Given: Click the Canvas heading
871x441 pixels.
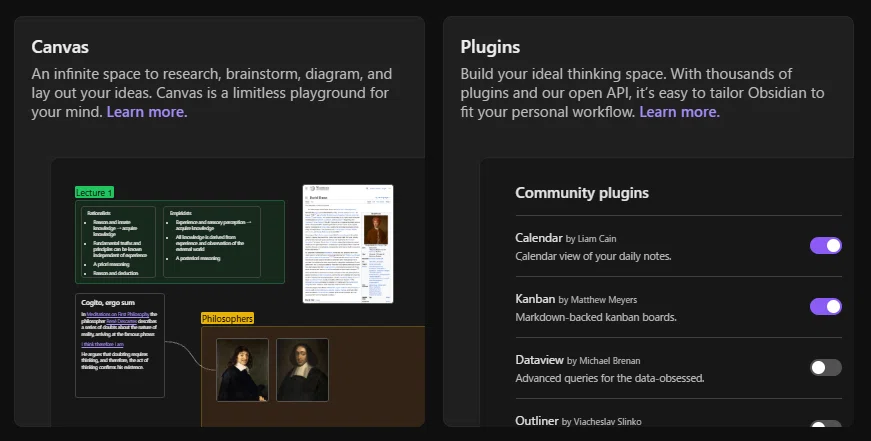Looking at the screenshot, I should coord(60,47).
